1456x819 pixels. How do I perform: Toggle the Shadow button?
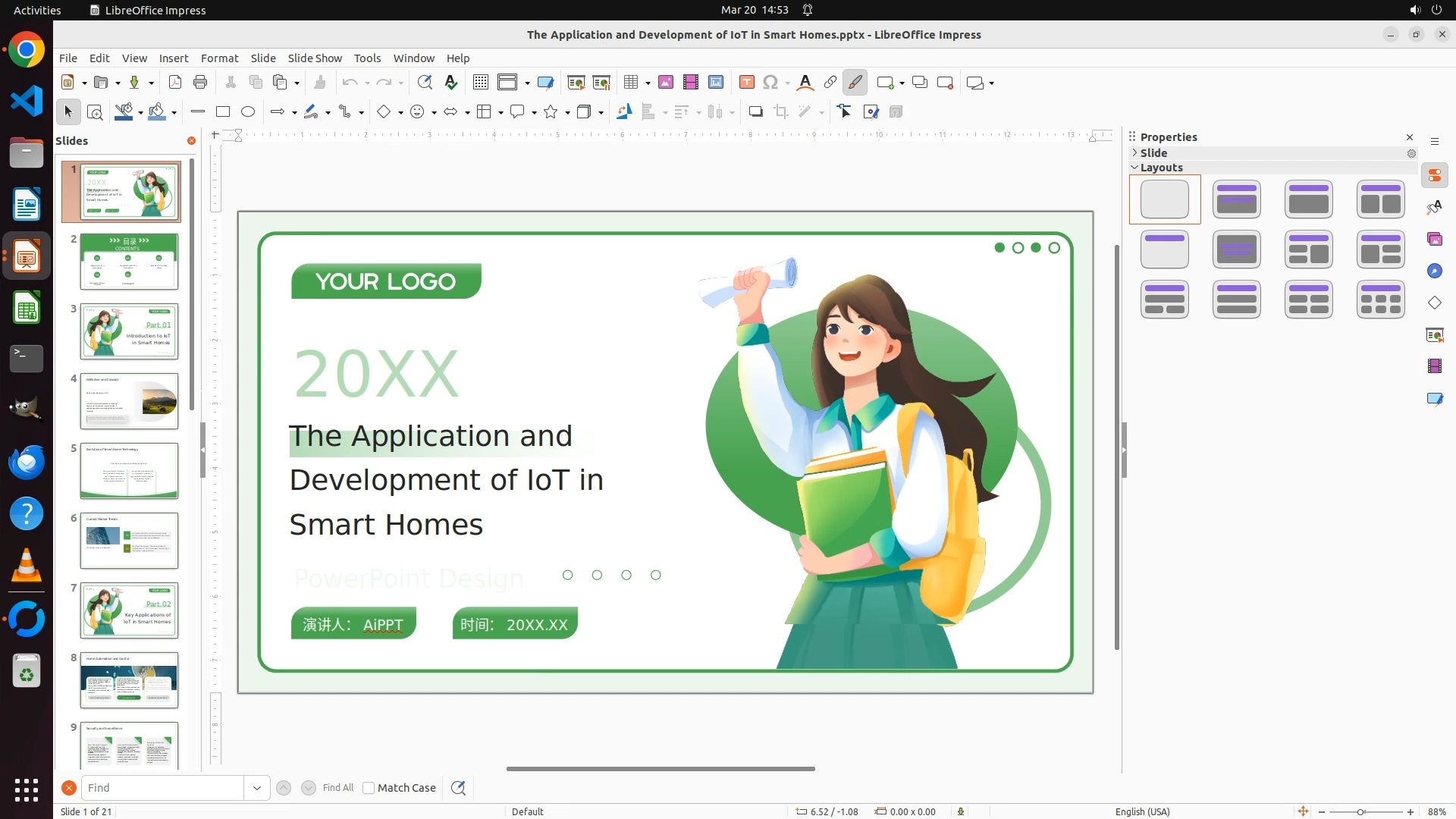pyautogui.click(x=755, y=112)
